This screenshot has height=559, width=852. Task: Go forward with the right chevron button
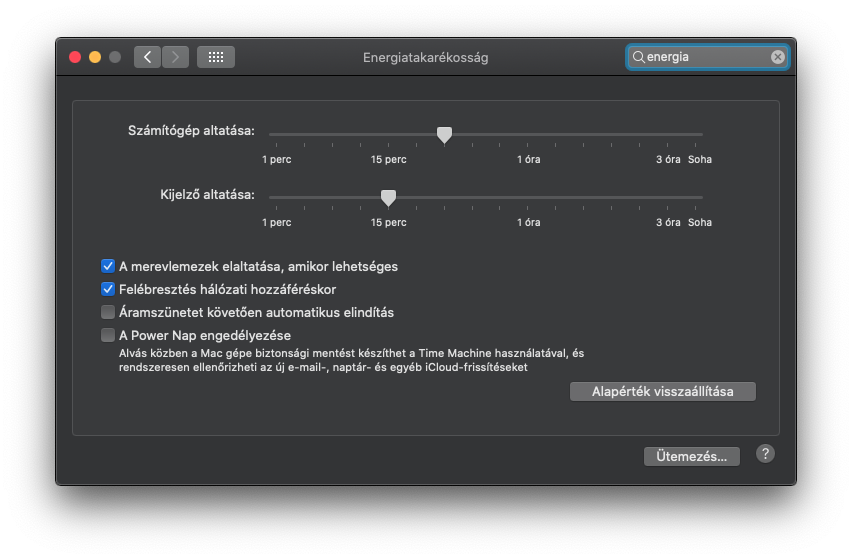tap(175, 57)
